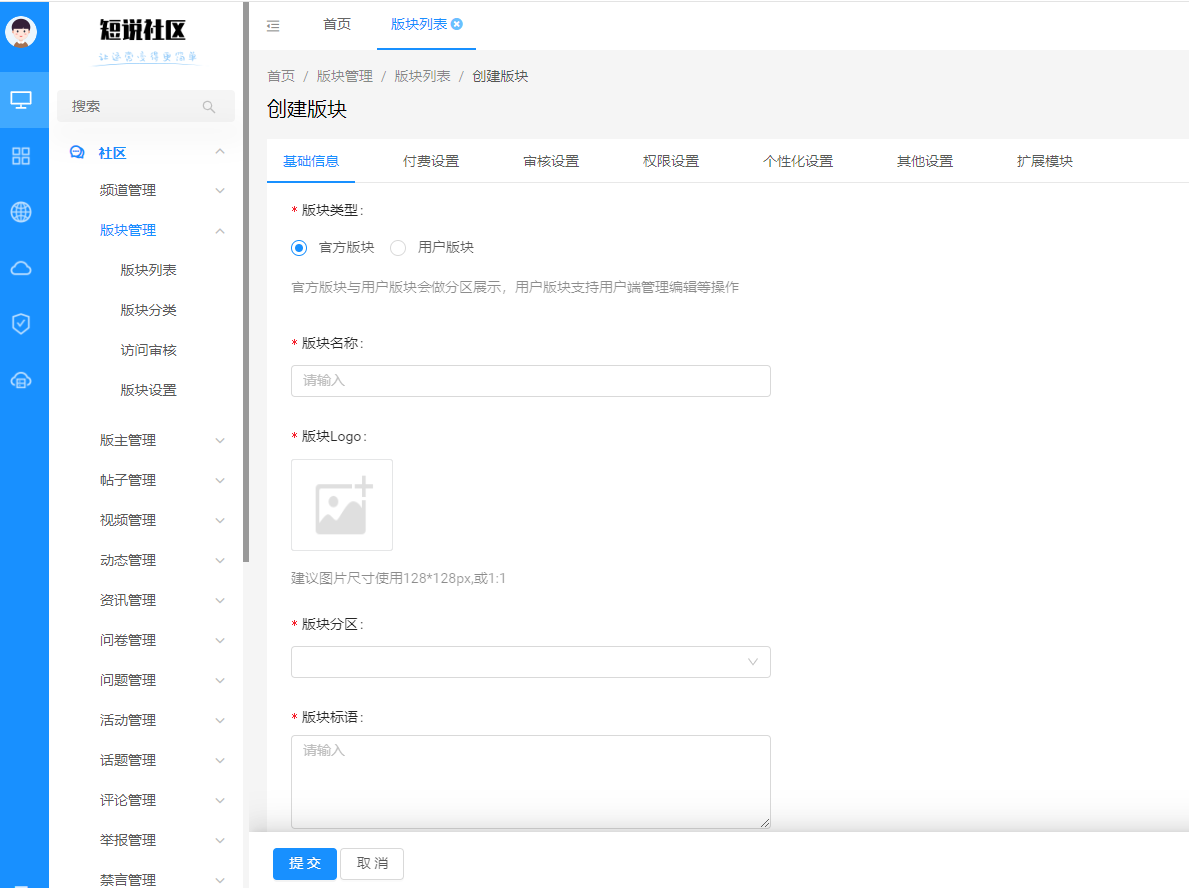
Task: Switch to 权限设置 tab
Action: pos(671,162)
